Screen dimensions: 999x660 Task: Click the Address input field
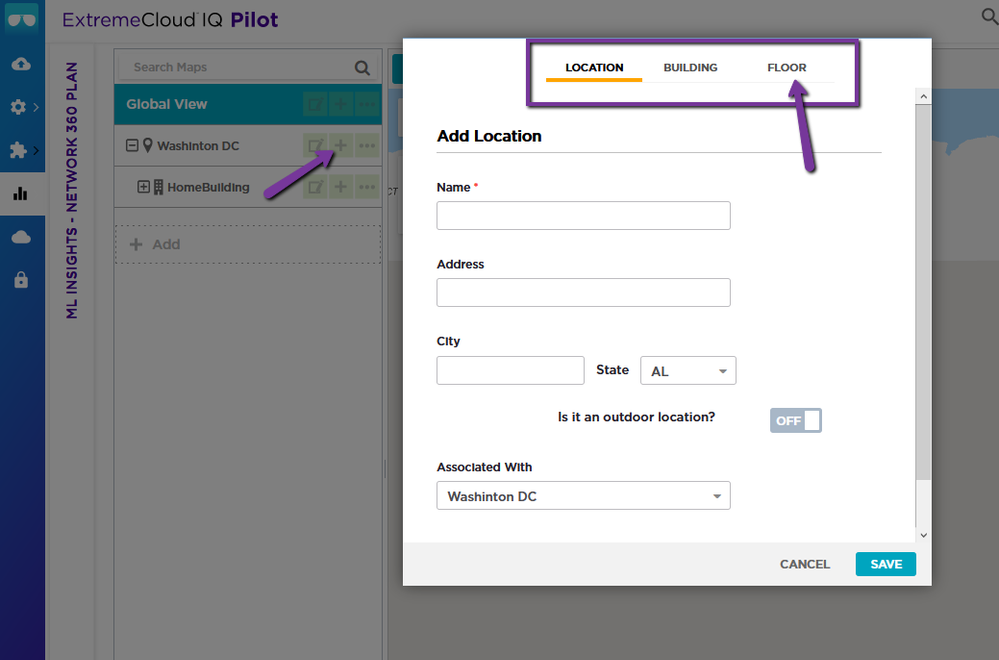(x=584, y=292)
